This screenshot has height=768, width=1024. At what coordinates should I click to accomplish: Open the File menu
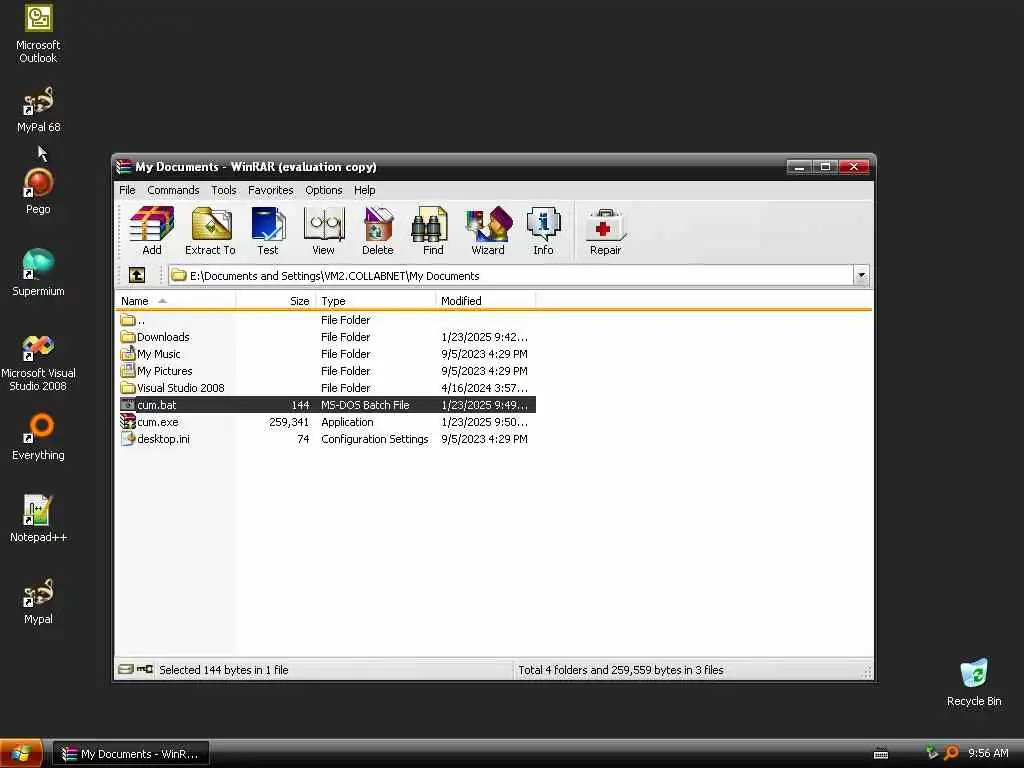click(x=127, y=190)
